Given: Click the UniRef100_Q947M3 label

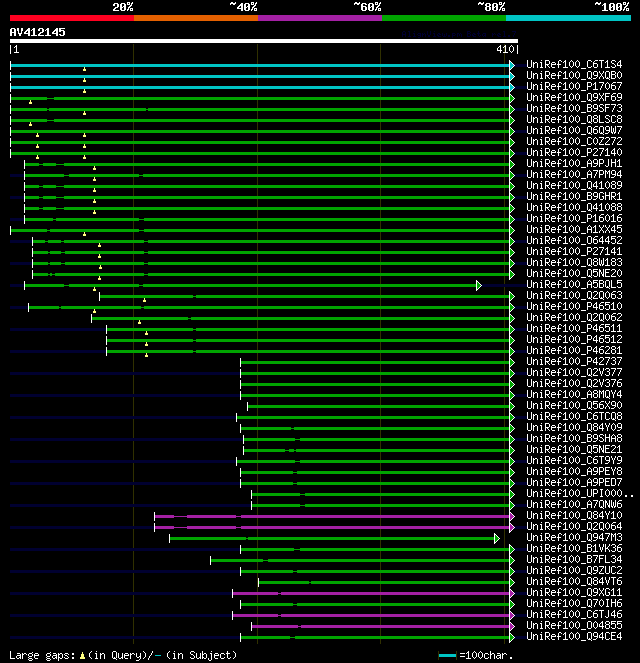Looking at the screenshot, I should point(574,537).
